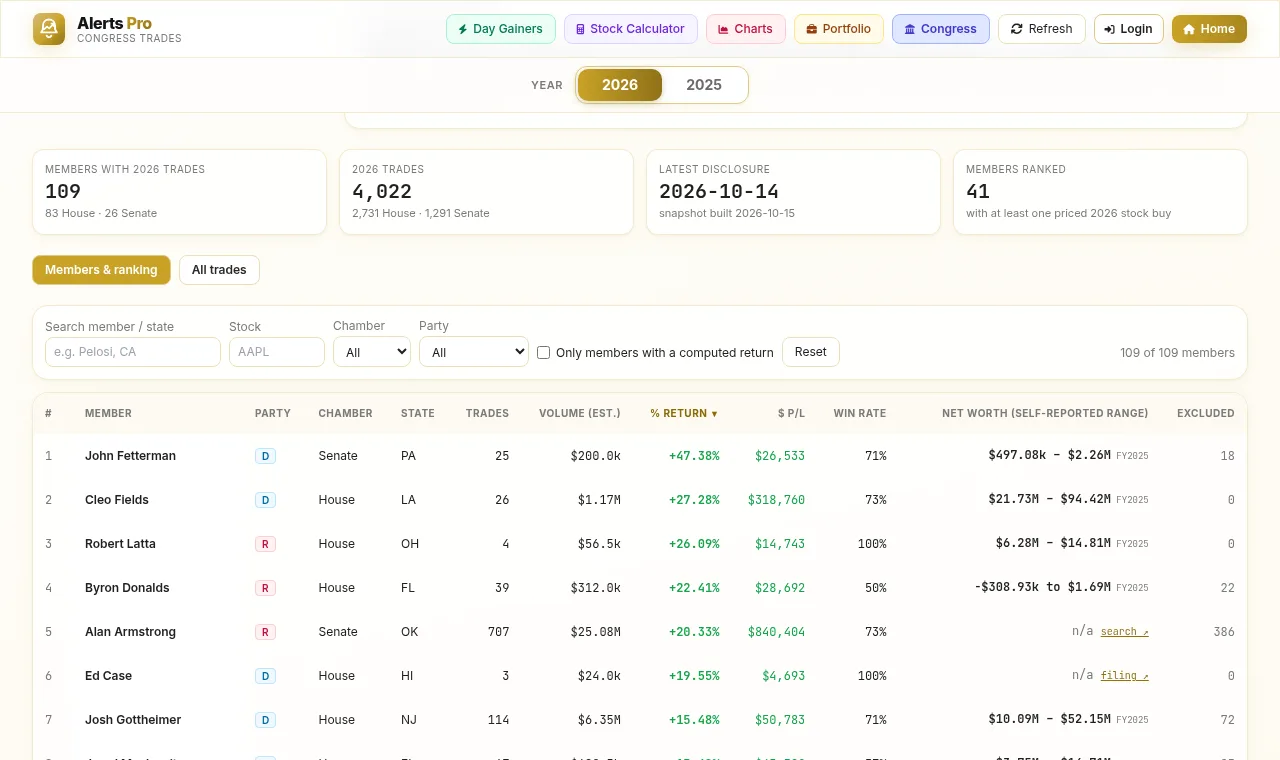Enable Only members with a computed return
The width and height of the screenshot is (1280, 760).
click(x=544, y=353)
